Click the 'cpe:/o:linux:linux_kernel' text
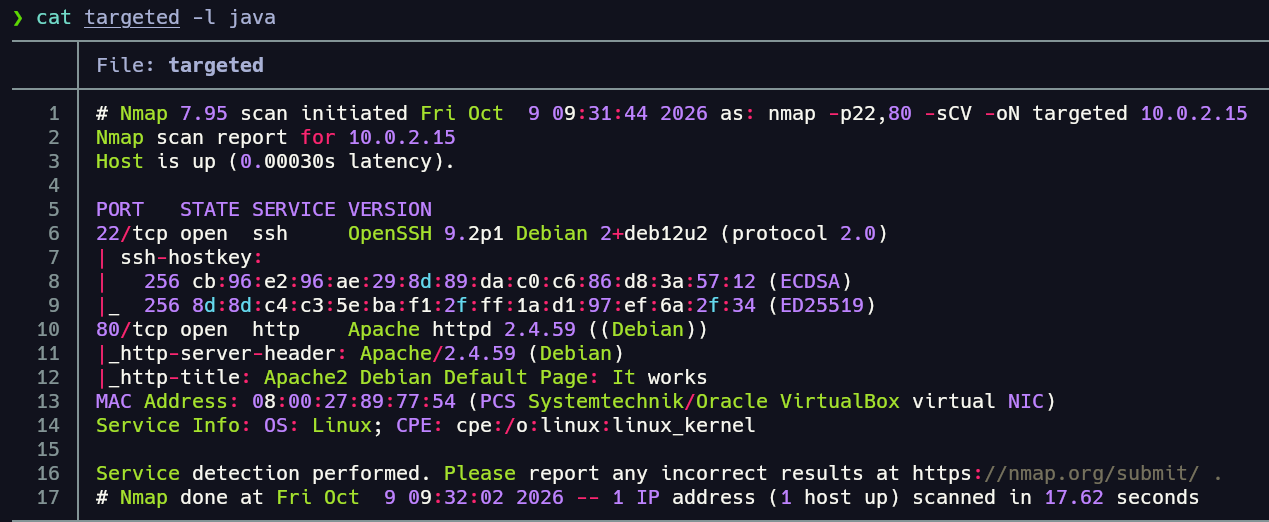Image resolution: width=1269 pixels, height=522 pixels. (606, 425)
